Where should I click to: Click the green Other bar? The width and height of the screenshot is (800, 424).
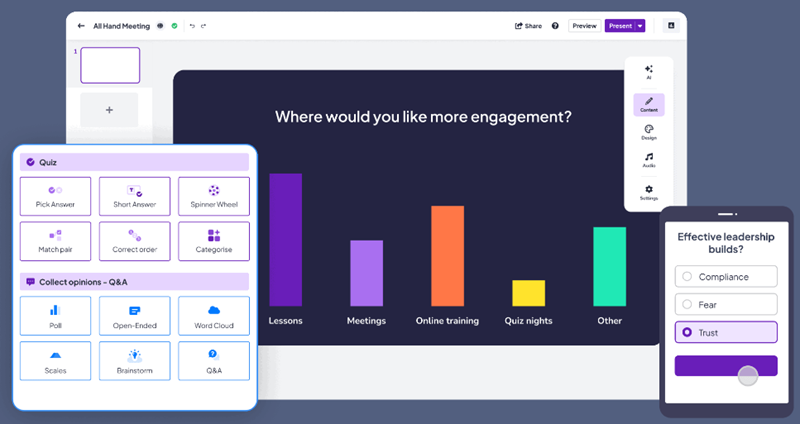click(610, 267)
